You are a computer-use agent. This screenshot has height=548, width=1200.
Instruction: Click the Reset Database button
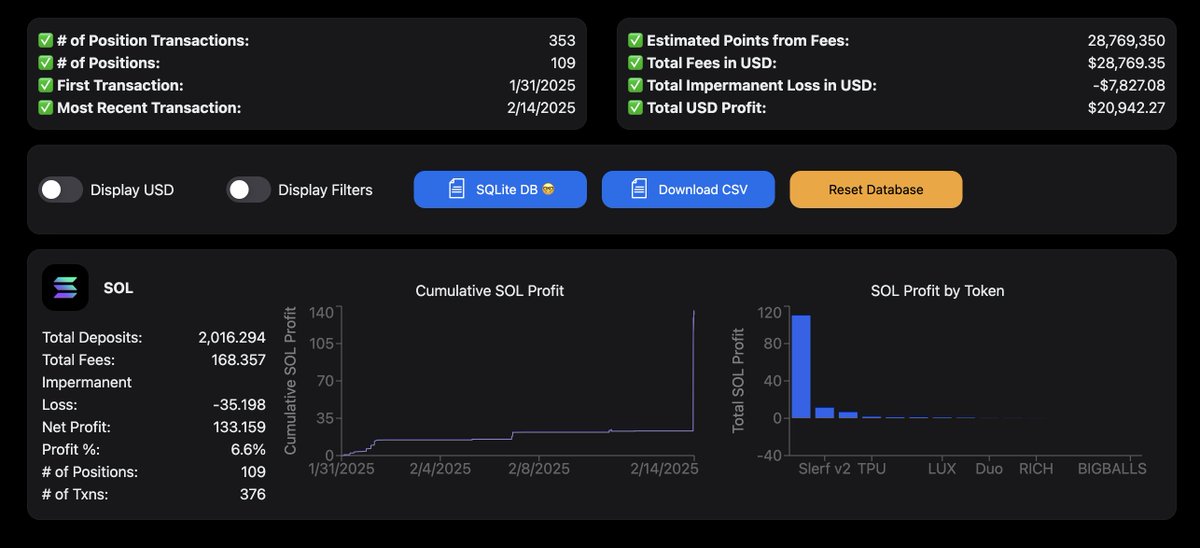[x=876, y=189]
